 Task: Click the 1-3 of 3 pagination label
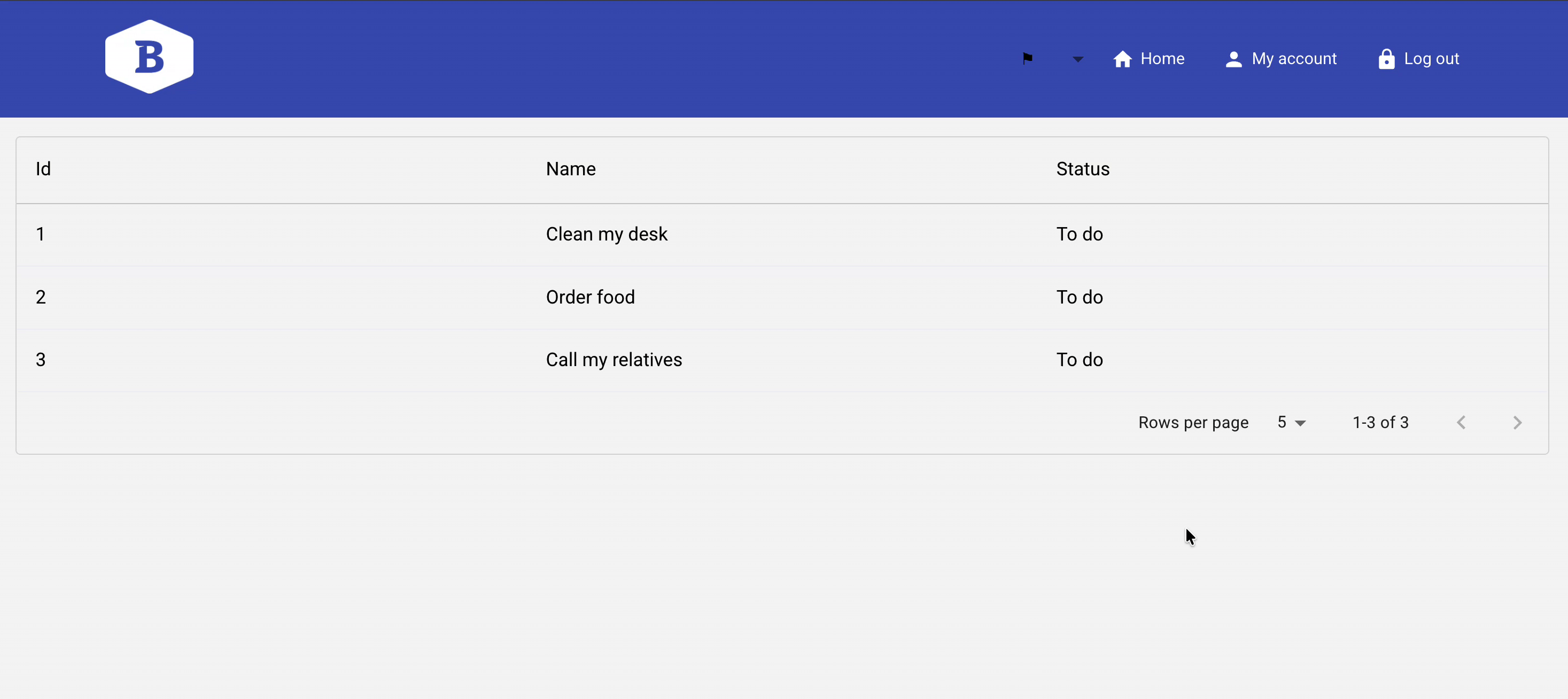(x=1380, y=423)
